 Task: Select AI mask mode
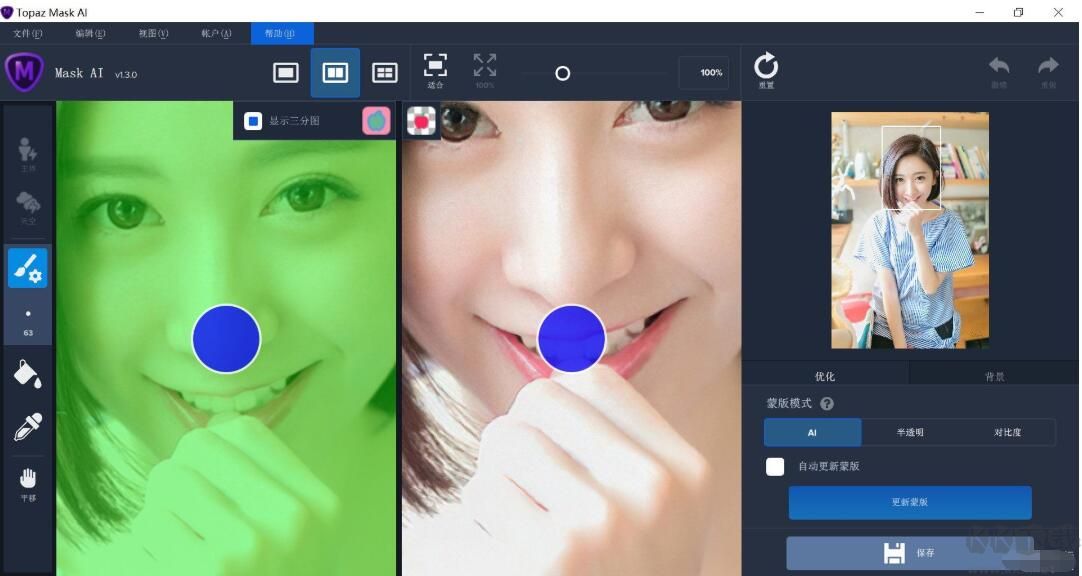coord(812,433)
